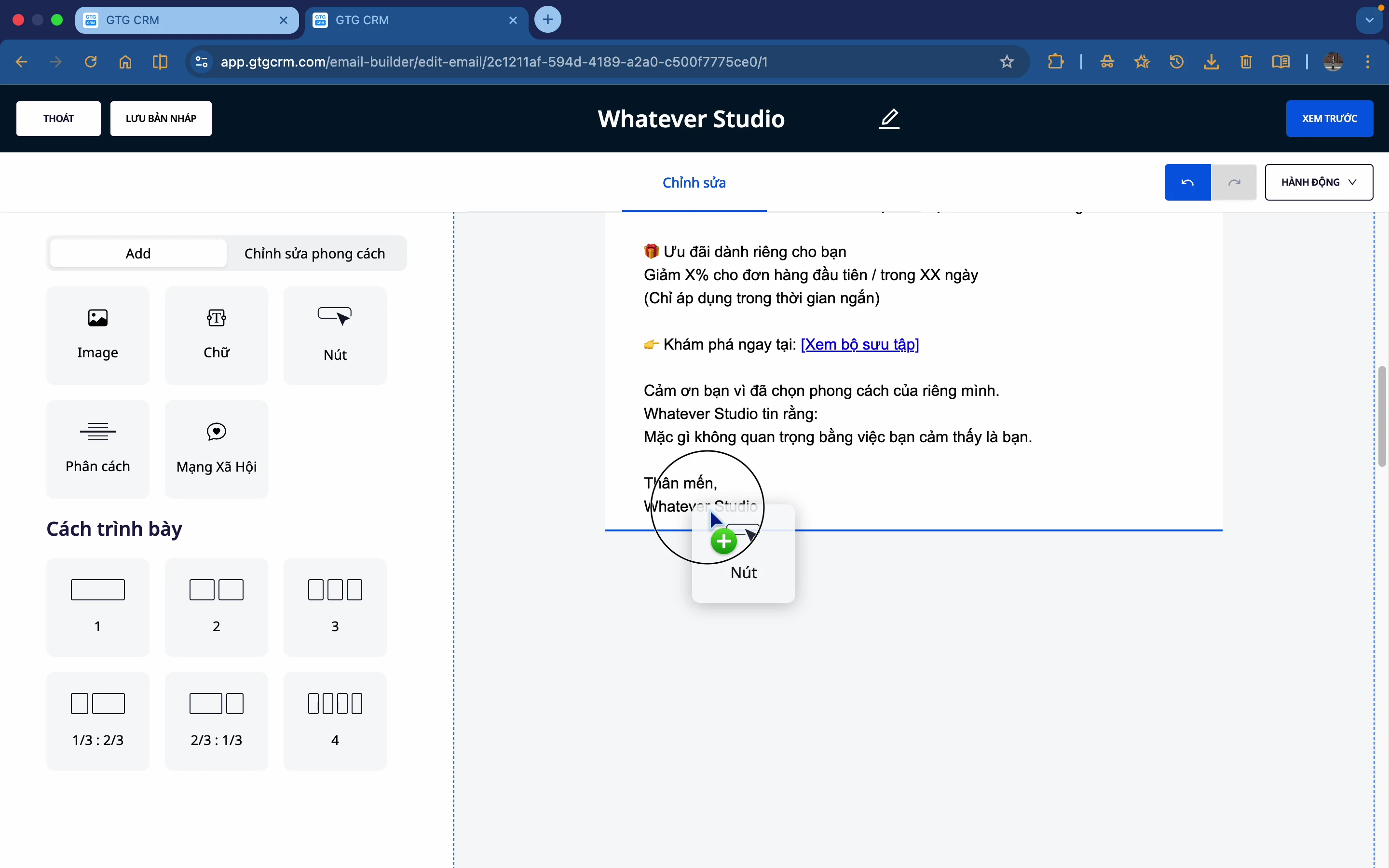Viewport: 1389px width, 868px height.
Task: Undo the last change
Action: pos(1187,182)
